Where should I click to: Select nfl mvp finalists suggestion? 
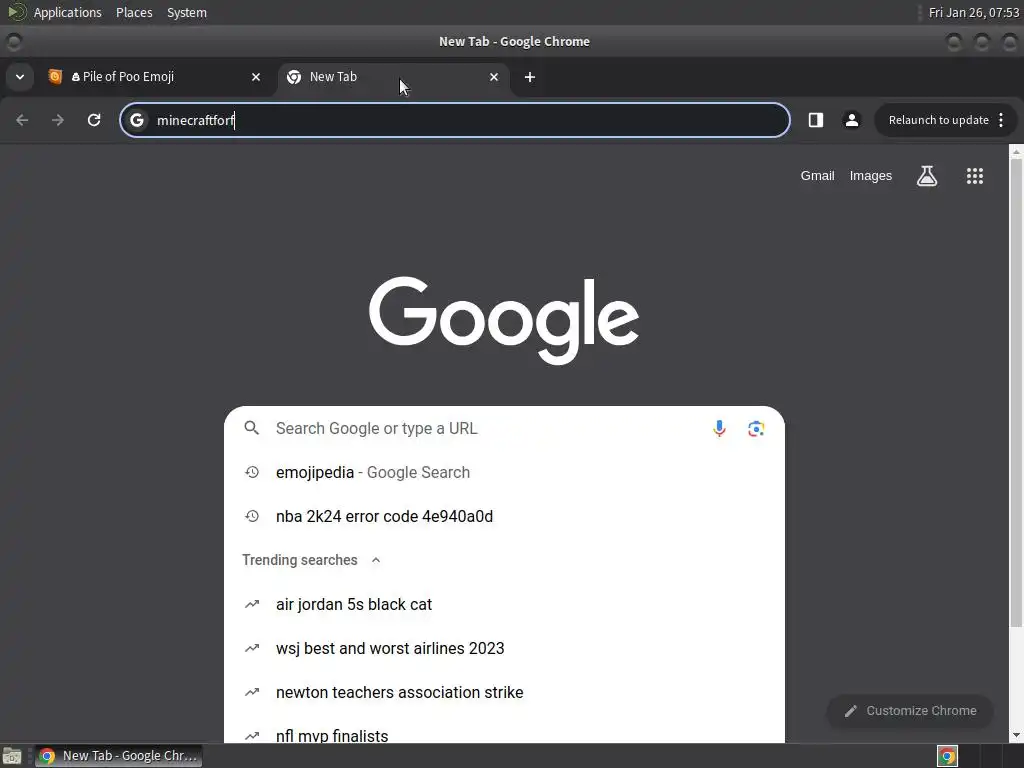click(504, 731)
